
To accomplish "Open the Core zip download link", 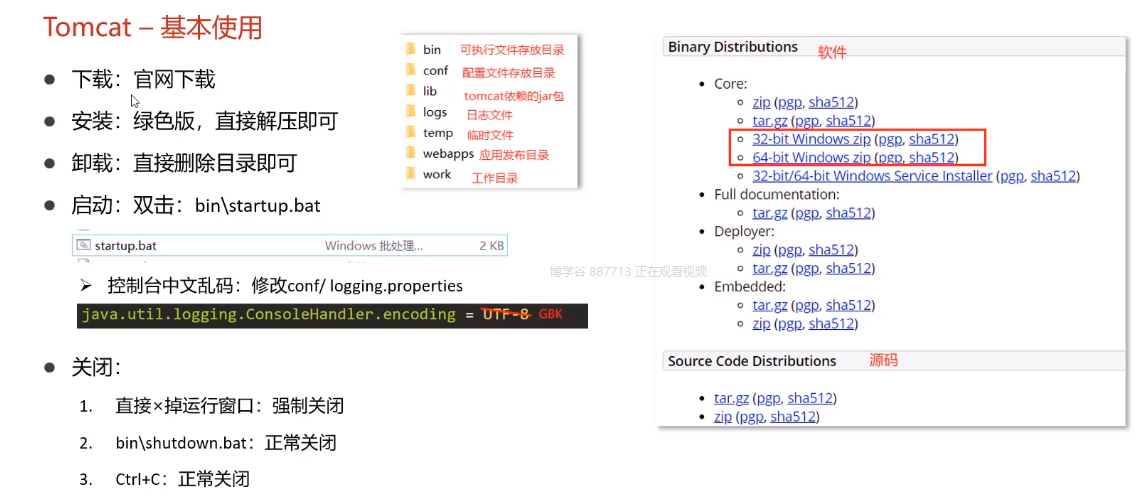I will point(761,102).
